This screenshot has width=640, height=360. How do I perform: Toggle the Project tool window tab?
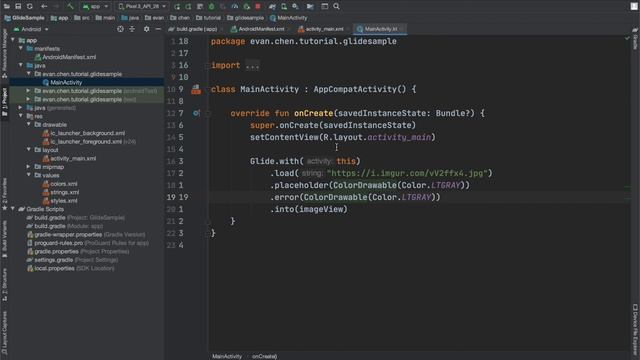(4, 102)
